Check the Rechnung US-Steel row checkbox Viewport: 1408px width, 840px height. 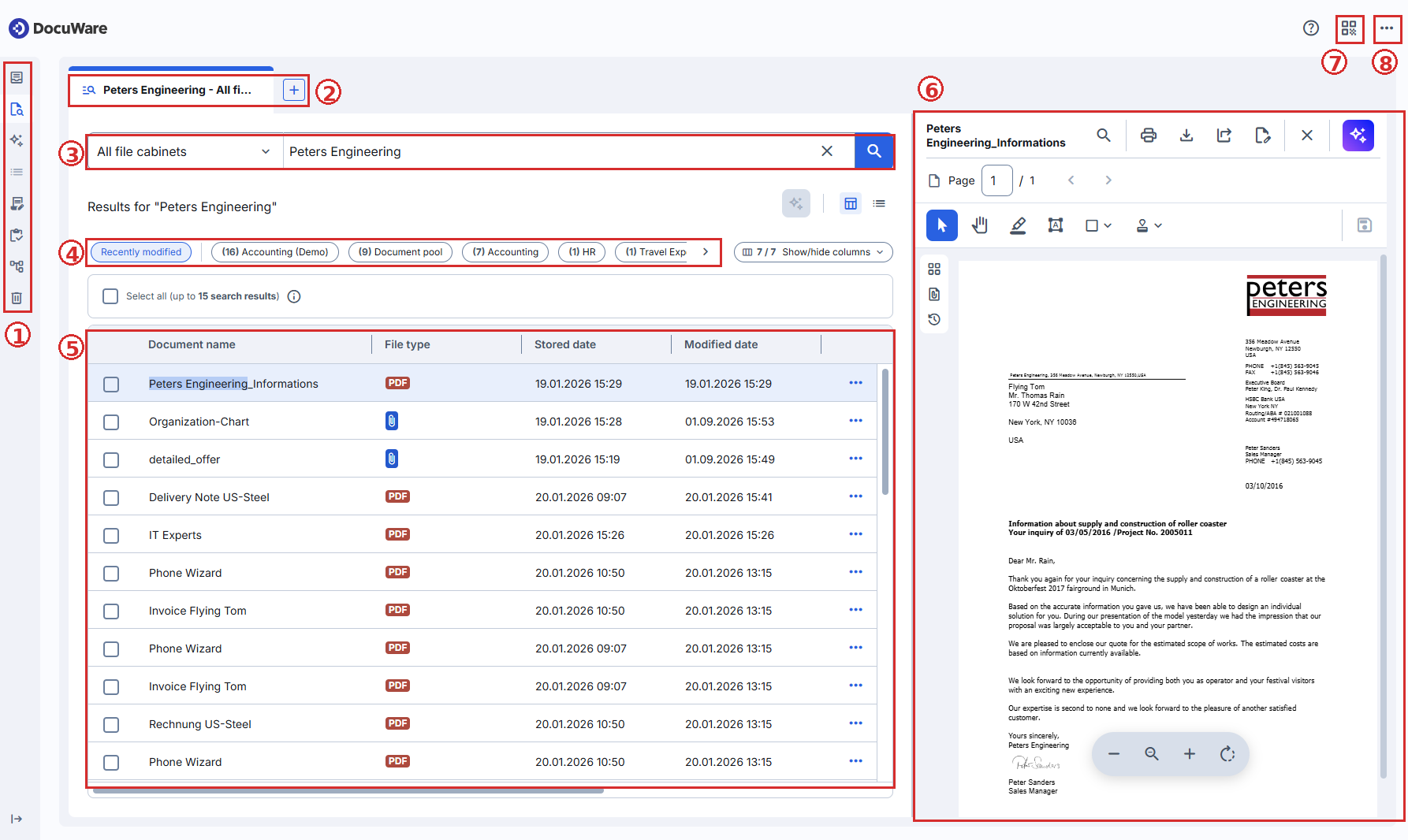[x=111, y=724]
